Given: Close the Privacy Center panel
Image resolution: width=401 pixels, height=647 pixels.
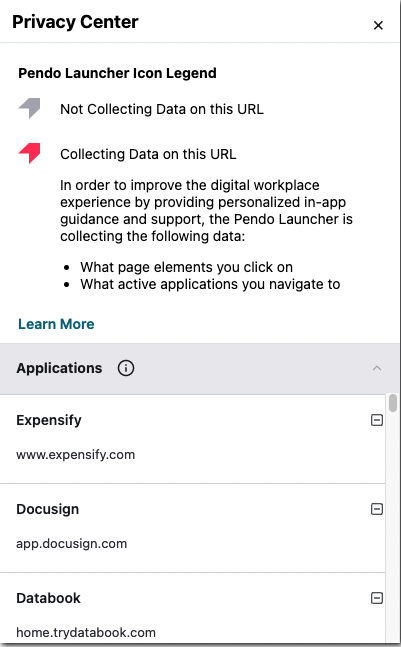Looking at the screenshot, I should click(378, 26).
